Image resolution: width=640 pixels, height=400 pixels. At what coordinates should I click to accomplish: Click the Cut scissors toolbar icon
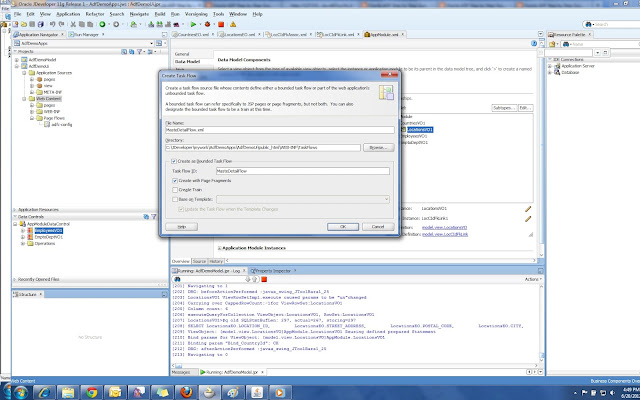[73, 24]
